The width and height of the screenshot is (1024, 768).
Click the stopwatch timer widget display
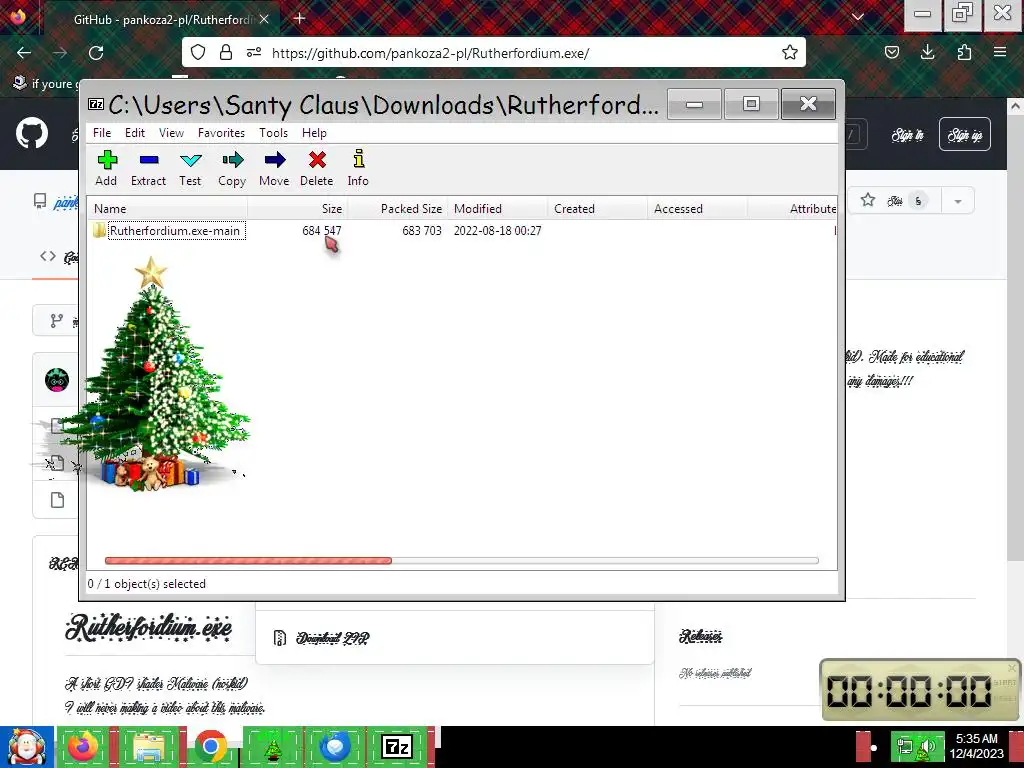909,691
